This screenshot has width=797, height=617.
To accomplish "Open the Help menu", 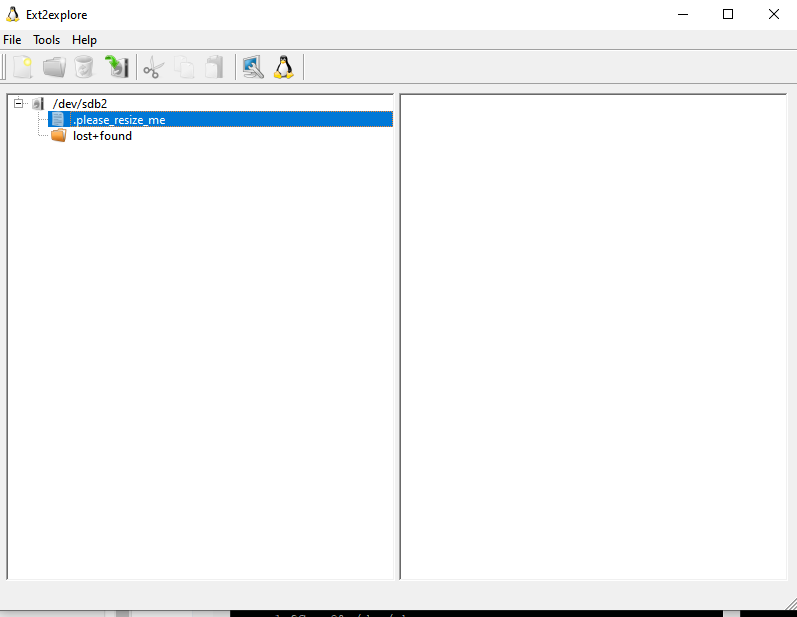I will click(x=85, y=40).
